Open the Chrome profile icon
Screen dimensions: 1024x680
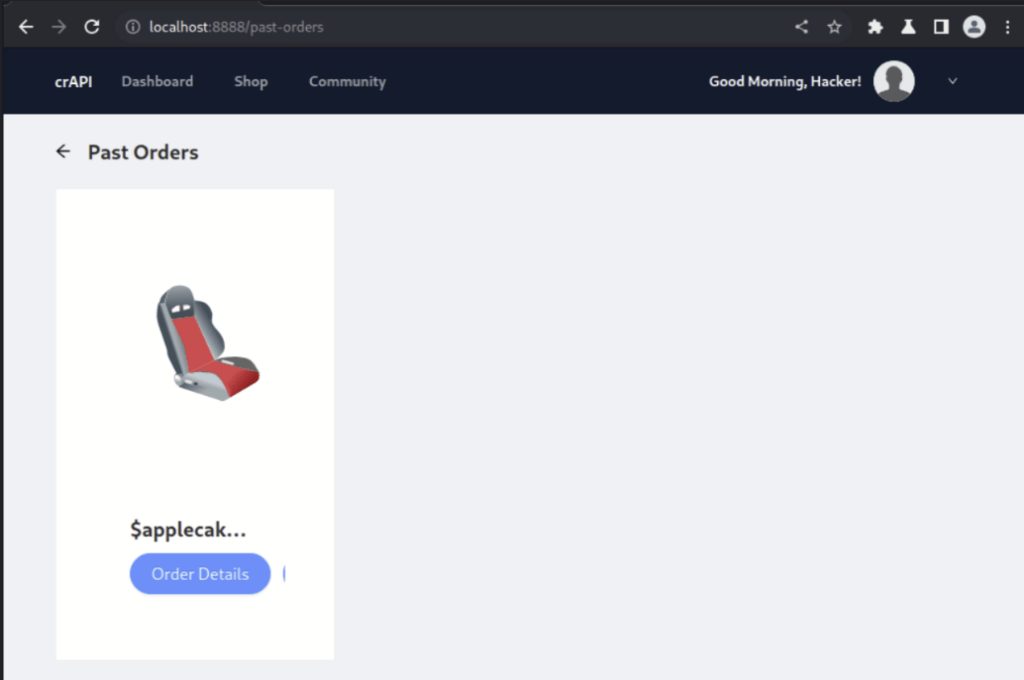click(974, 27)
